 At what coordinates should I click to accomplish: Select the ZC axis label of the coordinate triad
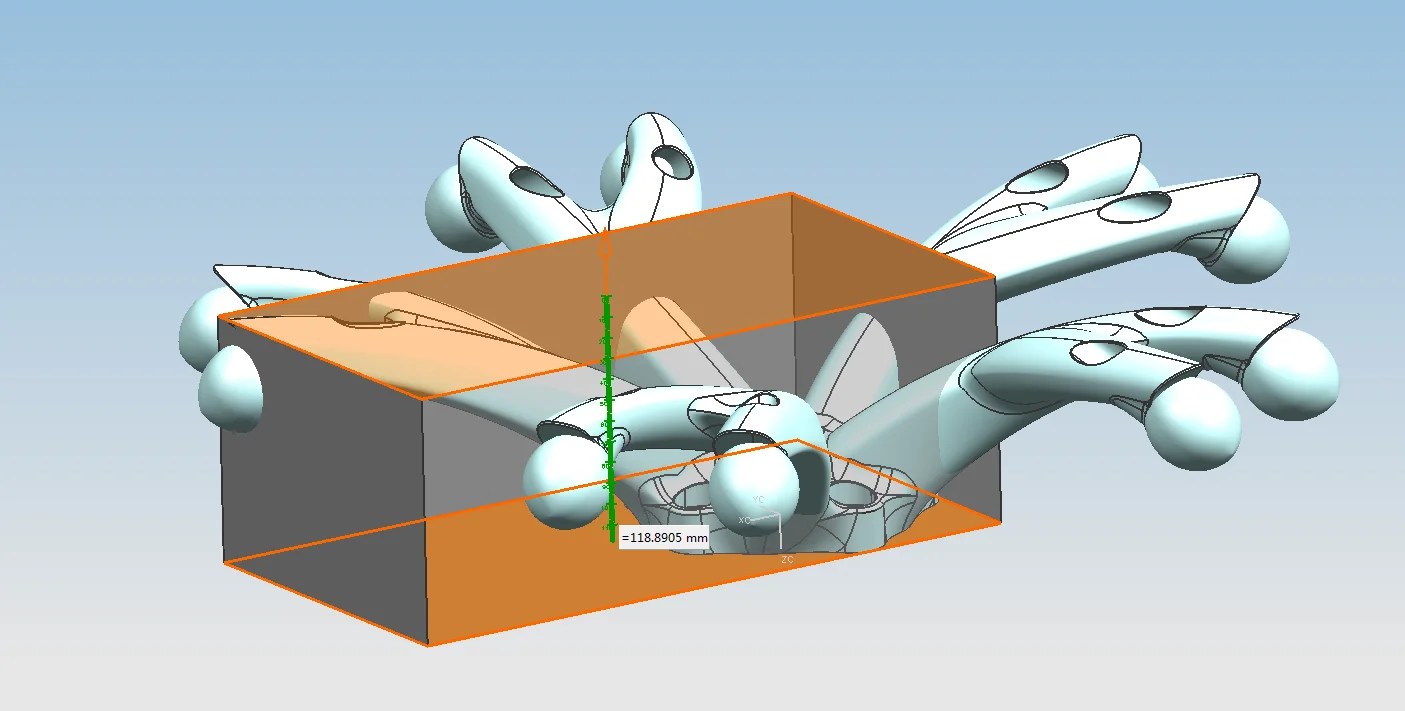click(x=787, y=560)
